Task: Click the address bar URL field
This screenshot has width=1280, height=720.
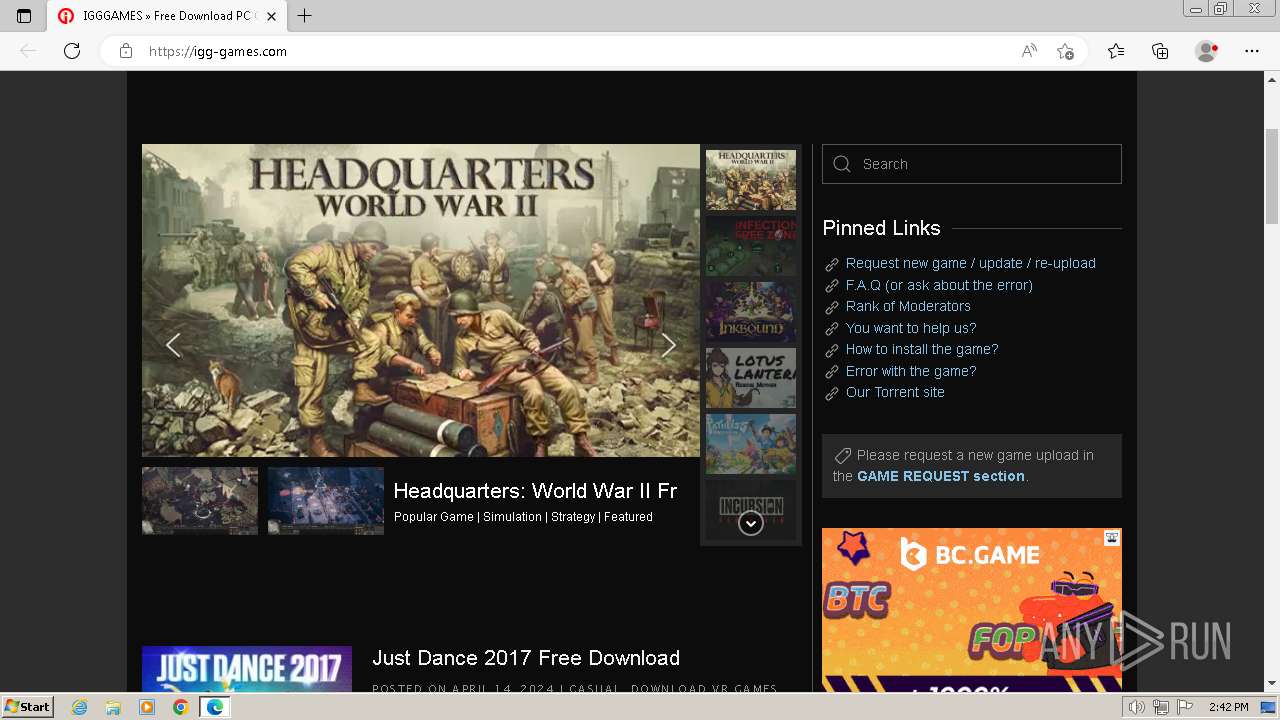Action: pos(575,51)
